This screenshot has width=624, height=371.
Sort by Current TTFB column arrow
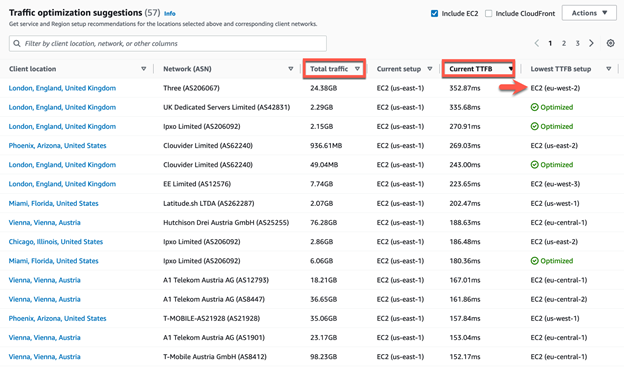pyautogui.click(x=510, y=69)
